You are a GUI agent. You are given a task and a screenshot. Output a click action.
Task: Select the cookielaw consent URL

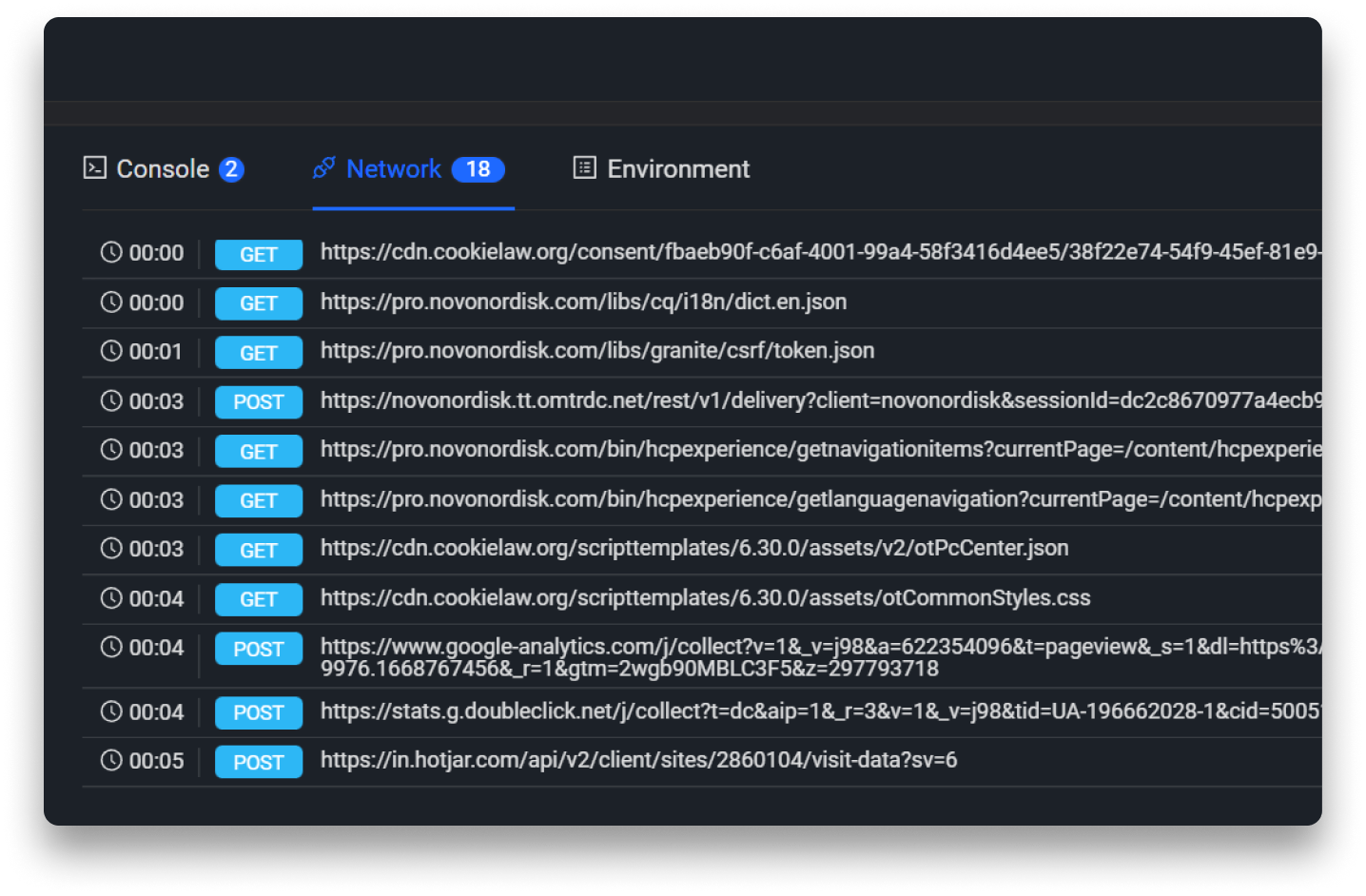pos(821,252)
